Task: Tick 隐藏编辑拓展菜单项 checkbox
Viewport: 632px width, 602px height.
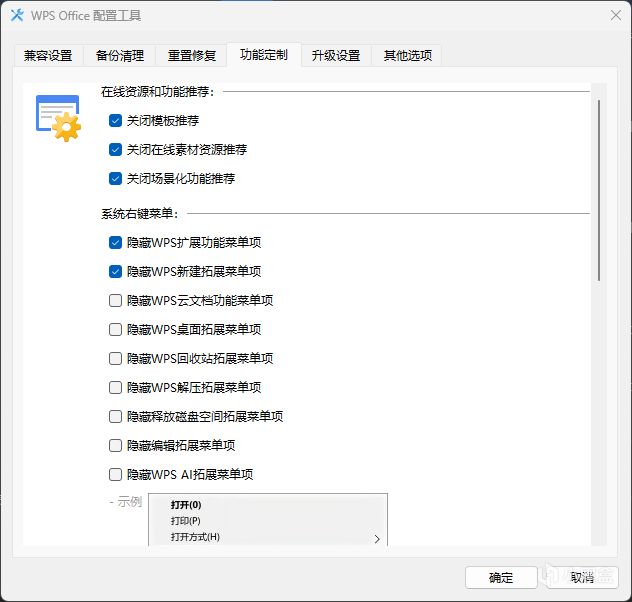Action: click(115, 445)
